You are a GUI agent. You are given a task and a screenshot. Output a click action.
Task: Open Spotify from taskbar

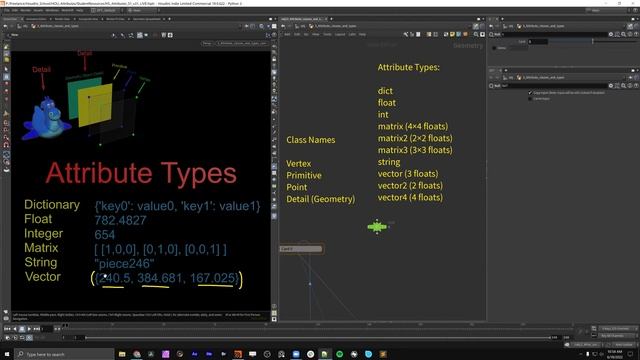coord(339,354)
